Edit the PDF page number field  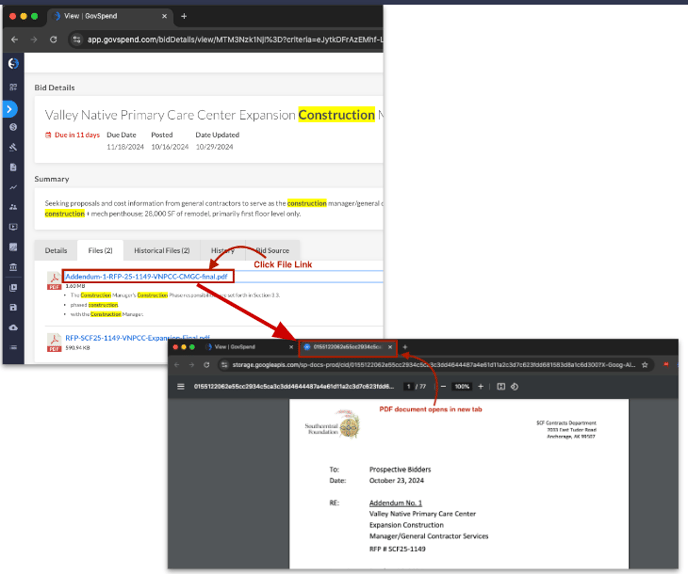coord(408,387)
